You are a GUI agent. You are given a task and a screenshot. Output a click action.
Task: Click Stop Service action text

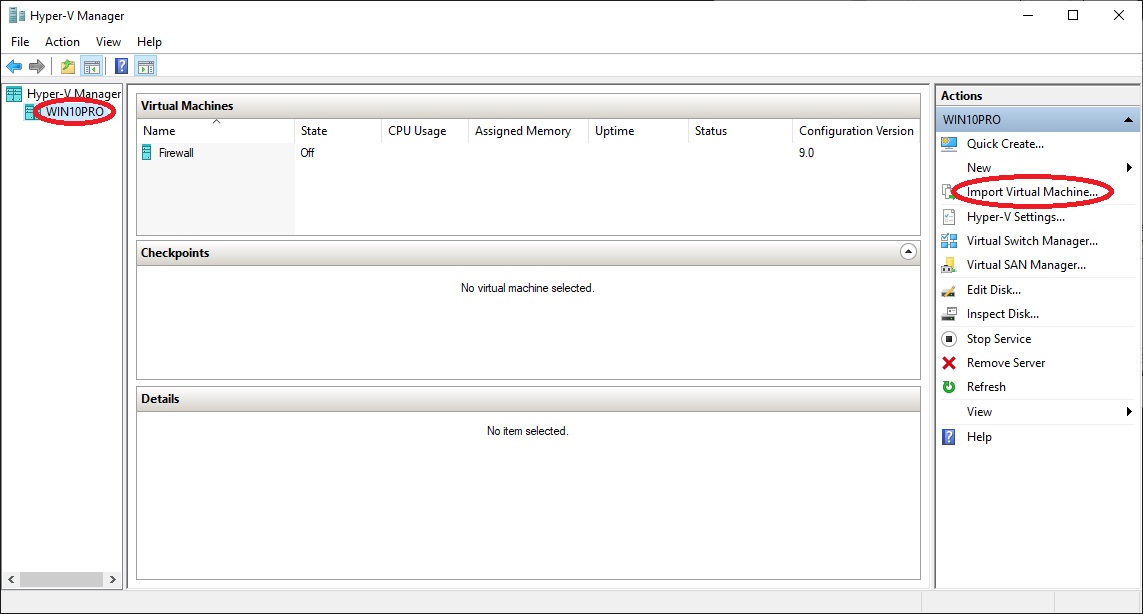[999, 339]
